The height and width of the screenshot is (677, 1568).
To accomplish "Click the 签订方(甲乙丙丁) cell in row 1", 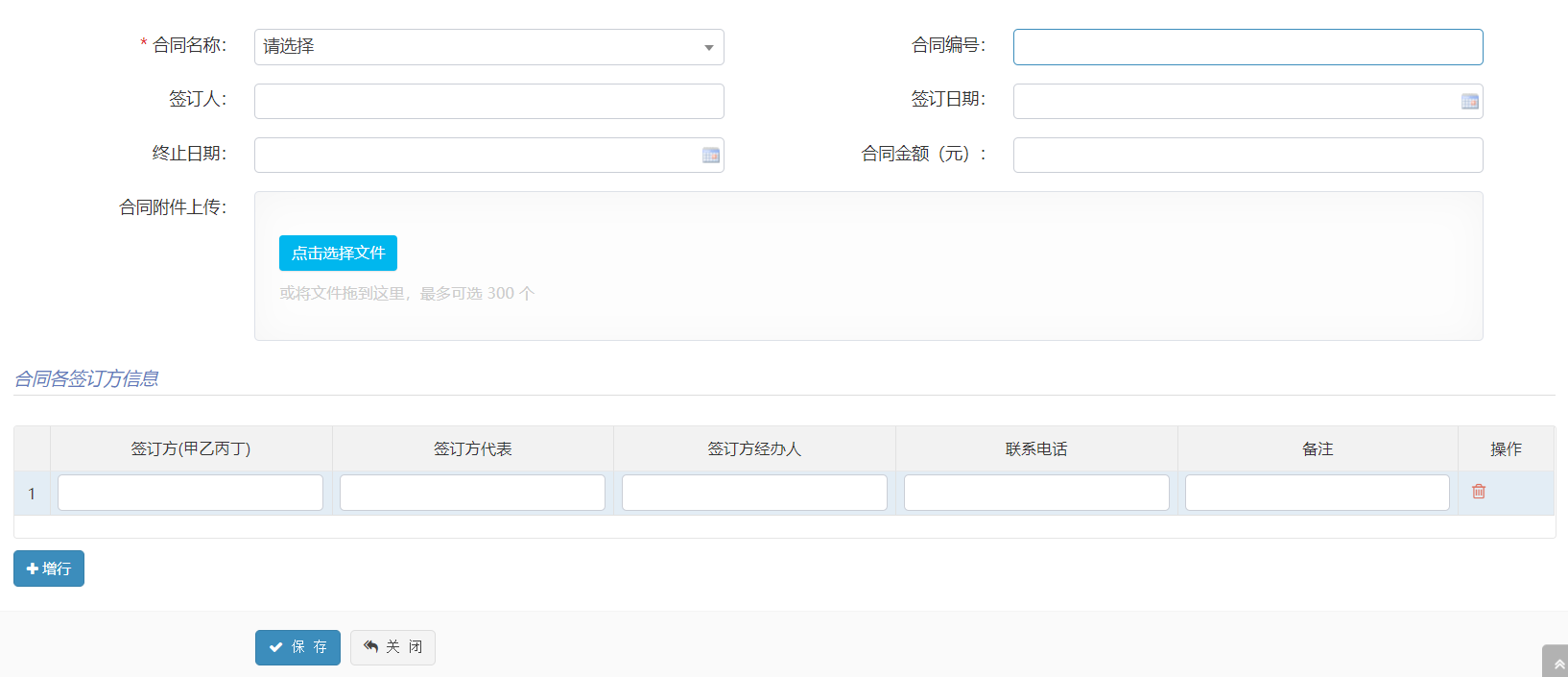I will click(x=190, y=493).
